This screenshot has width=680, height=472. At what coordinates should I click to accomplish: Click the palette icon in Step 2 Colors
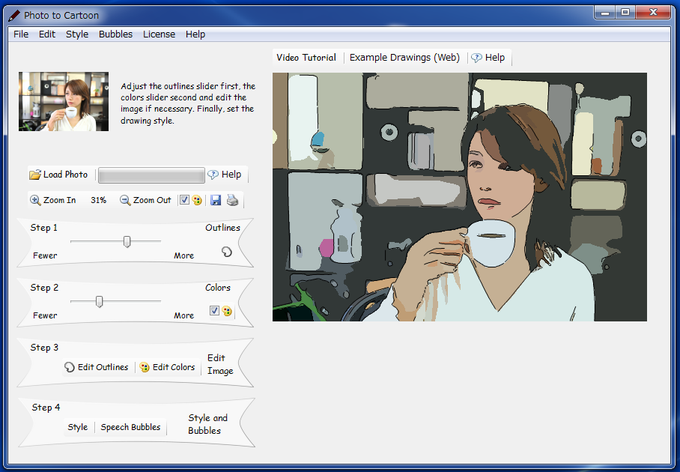pyautogui.click(x=227, y=311)
